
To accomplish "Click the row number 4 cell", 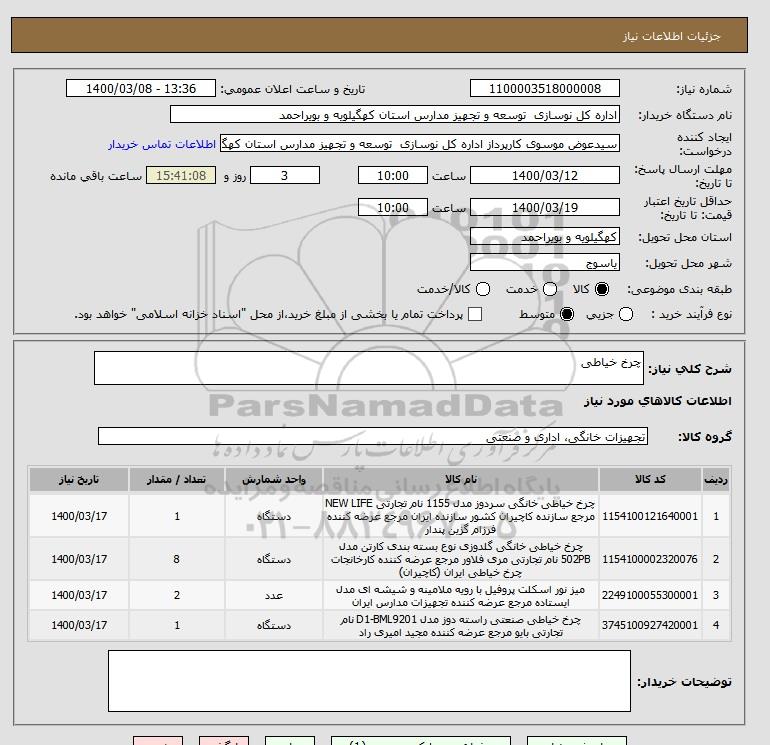I will click(x=716, y=625).
